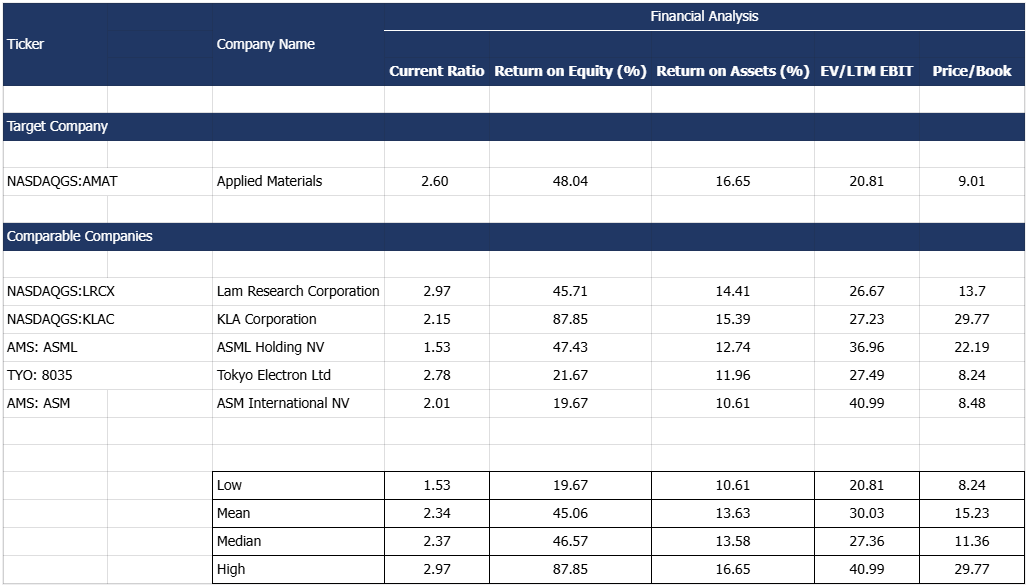Click ASML return on assets 12.74
Image resolution: width=1030 pixels, height=587 pixels.
(732, 347)
